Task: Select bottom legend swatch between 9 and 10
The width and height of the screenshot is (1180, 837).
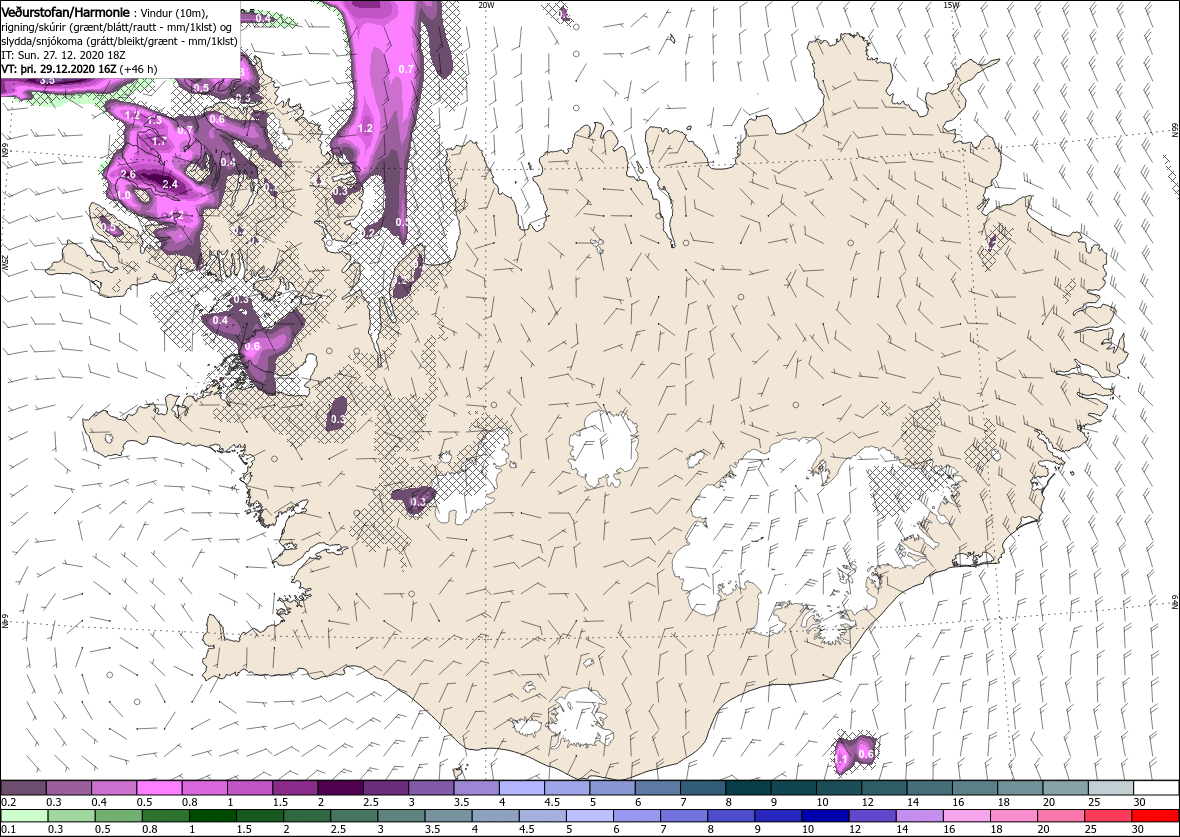Action: click(x=779, y=816)
